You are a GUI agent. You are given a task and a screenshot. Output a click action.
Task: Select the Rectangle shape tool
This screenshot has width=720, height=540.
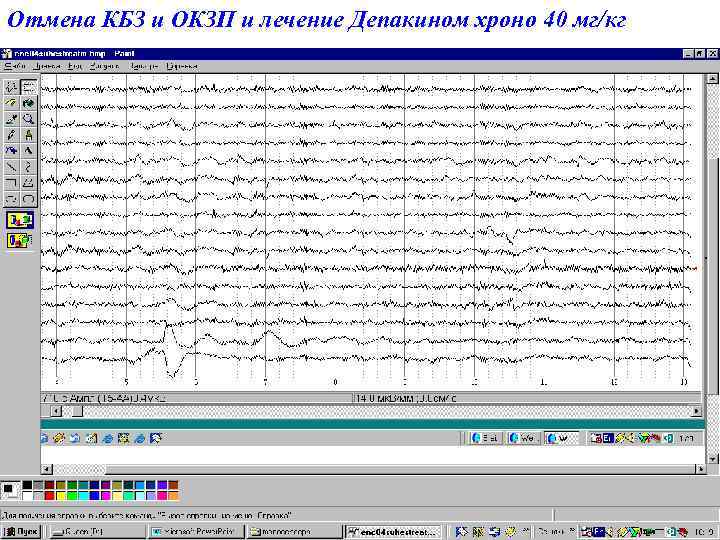click(11, 183)
